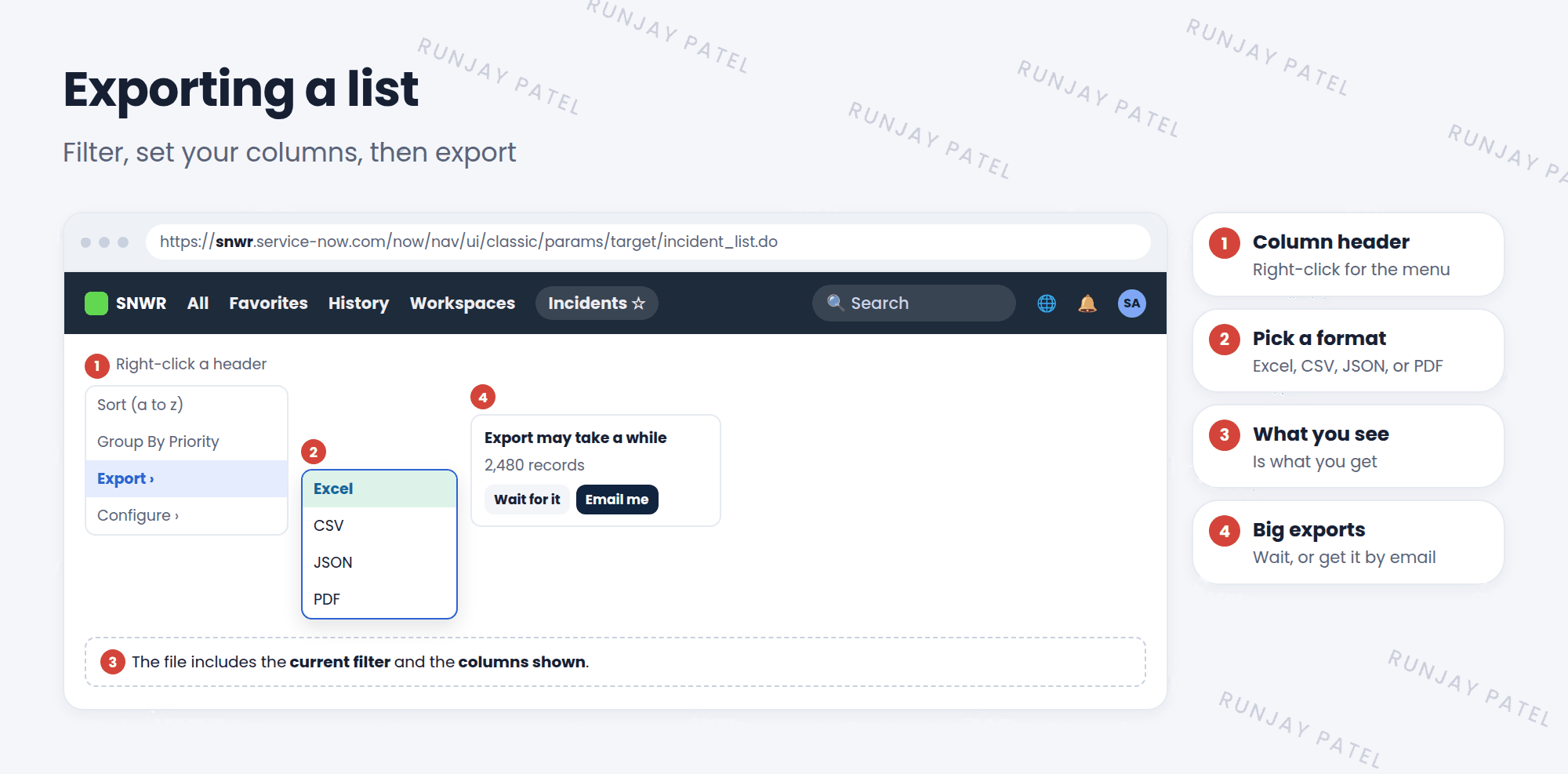
Task: Click "Filter, set your columns, then export" subtitle
Action: pyautogui.click(x=289, y=152)
